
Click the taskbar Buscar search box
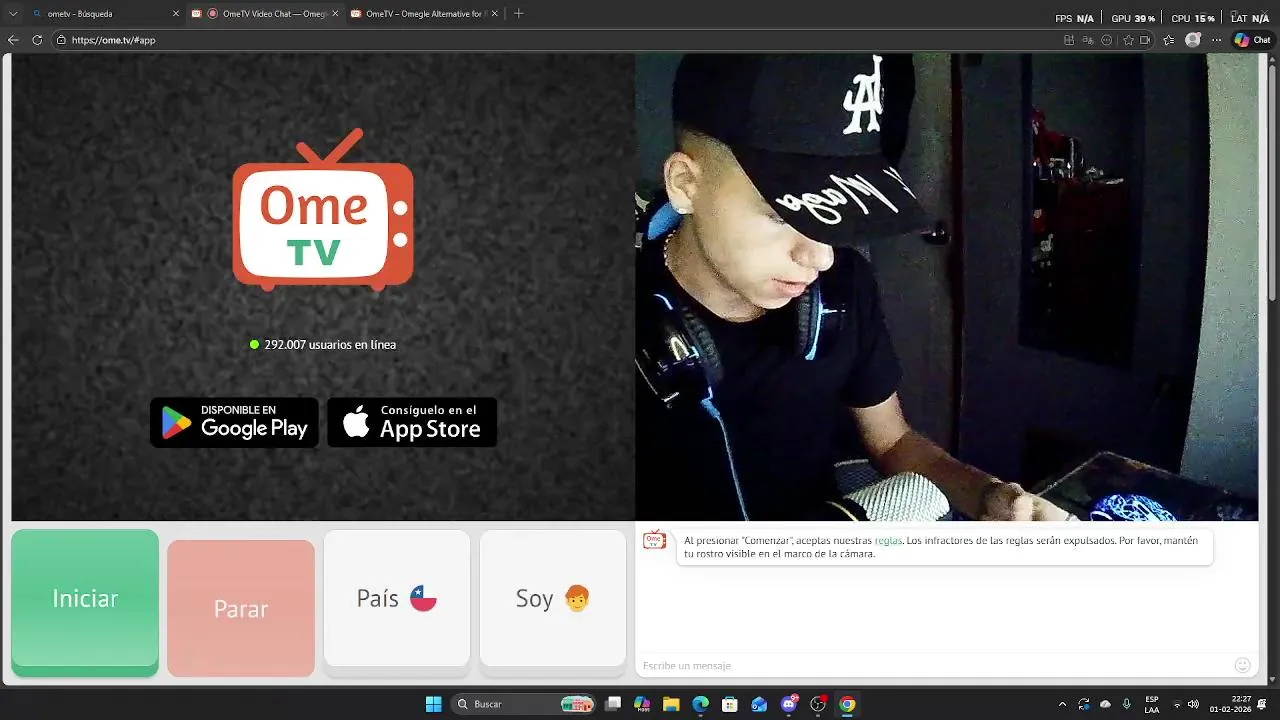pyautogui.click(x=524, y=704)
